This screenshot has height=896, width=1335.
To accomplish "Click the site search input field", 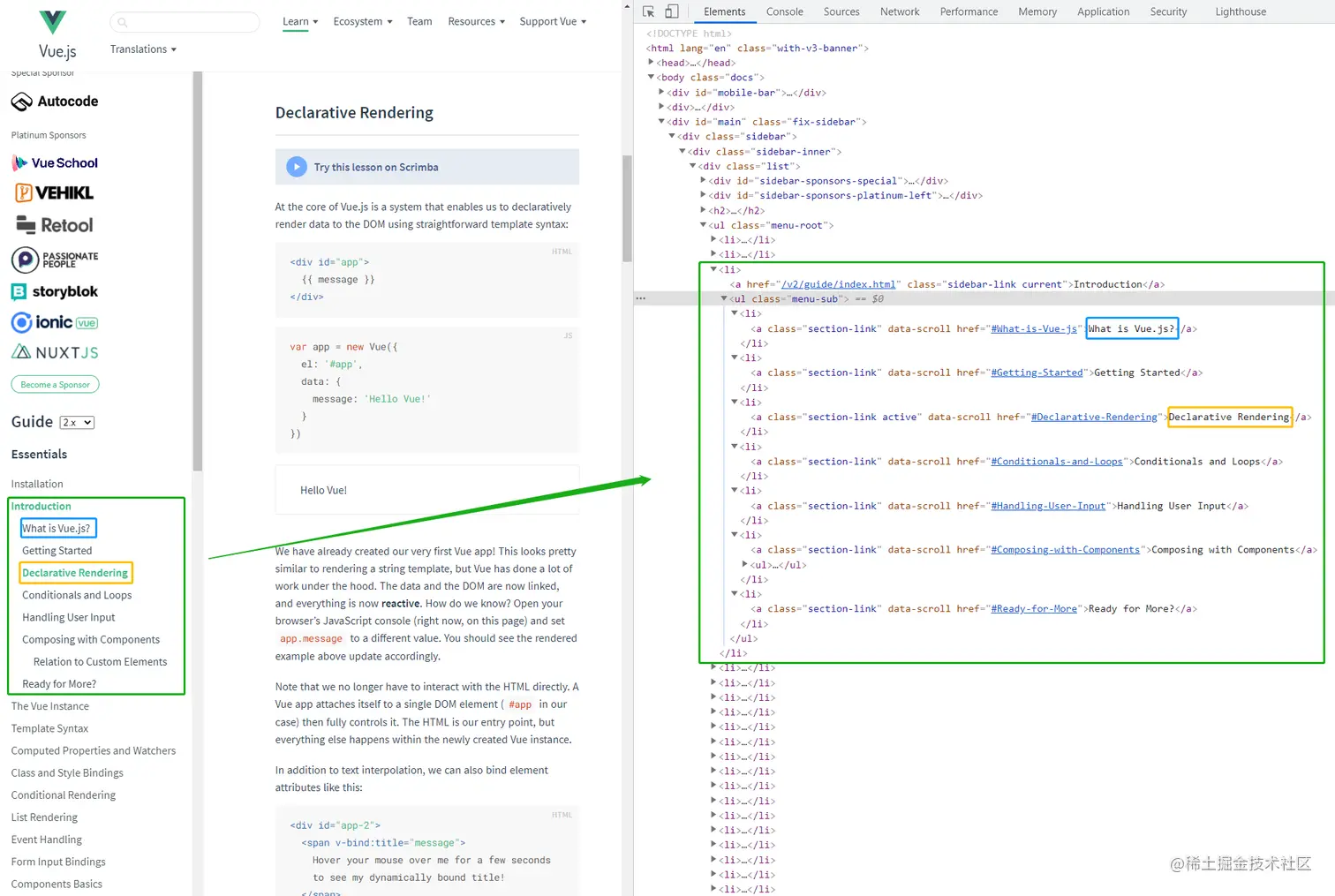I will tap(185, 22).
